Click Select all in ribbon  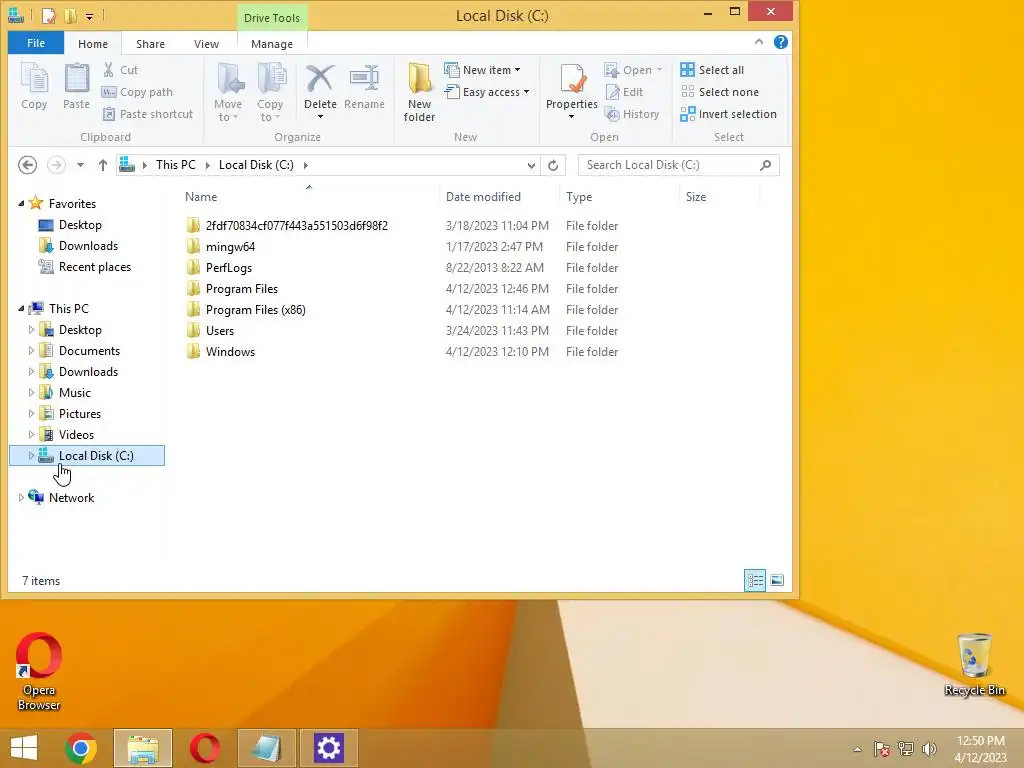point(712,70)
